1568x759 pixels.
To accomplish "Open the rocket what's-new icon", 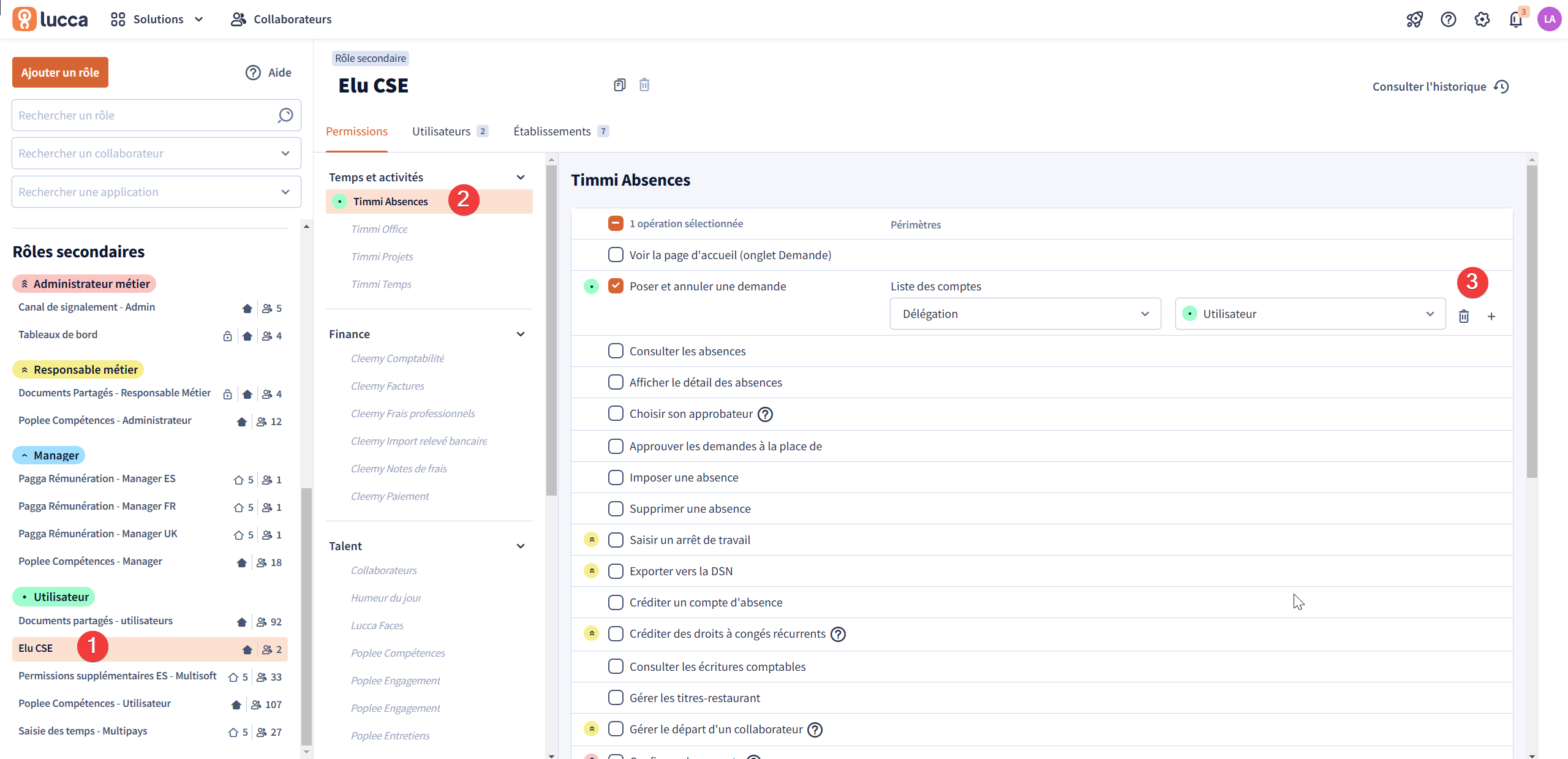I will 1414,20.
